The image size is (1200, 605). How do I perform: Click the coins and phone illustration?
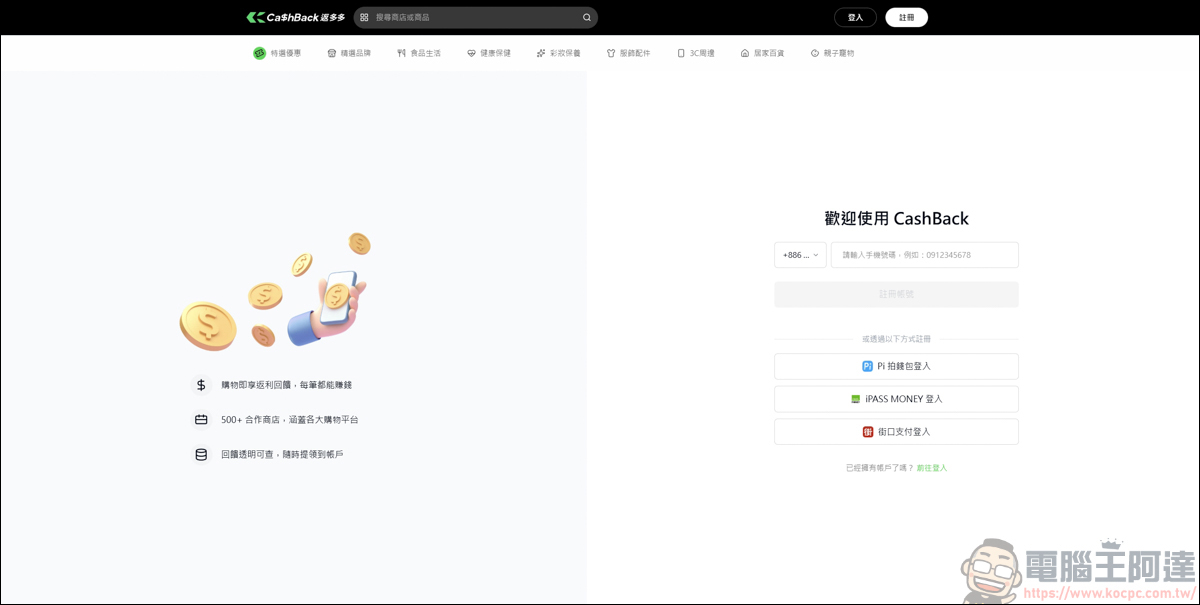[275, 292]
